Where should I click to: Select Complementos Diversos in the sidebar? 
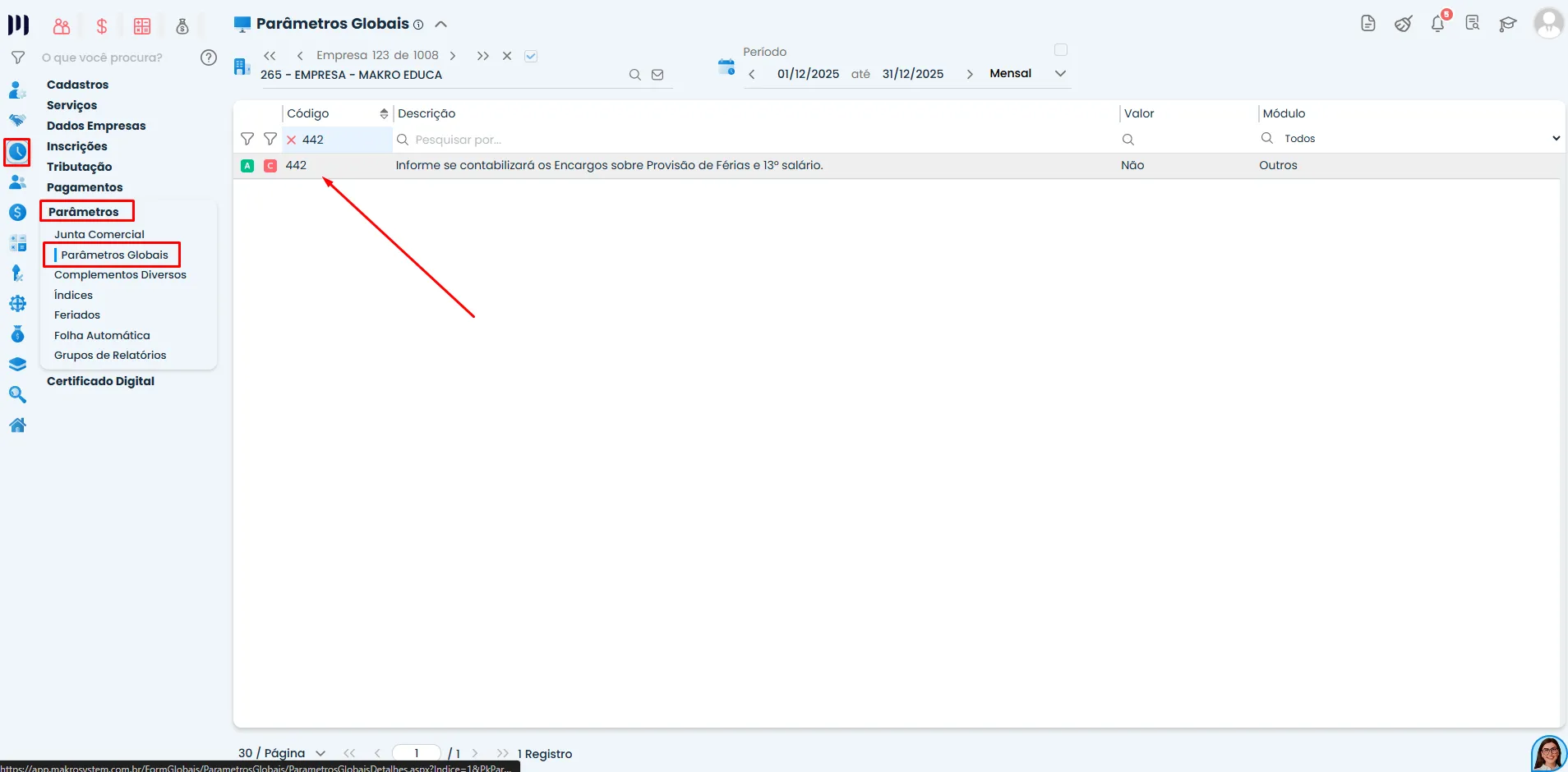[x=120, y=274]
